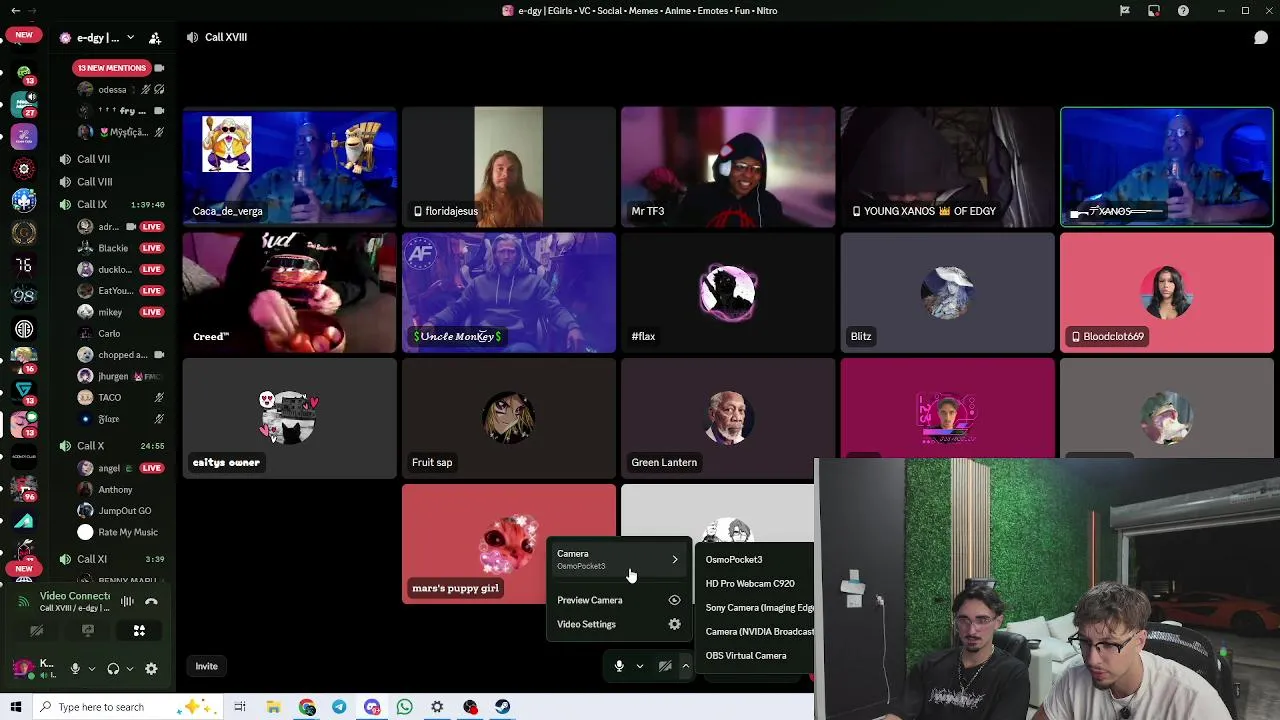Screen dimensions: 1280x720
Task: Toggle microphone in the call control bar
Action: pos(619,666)
